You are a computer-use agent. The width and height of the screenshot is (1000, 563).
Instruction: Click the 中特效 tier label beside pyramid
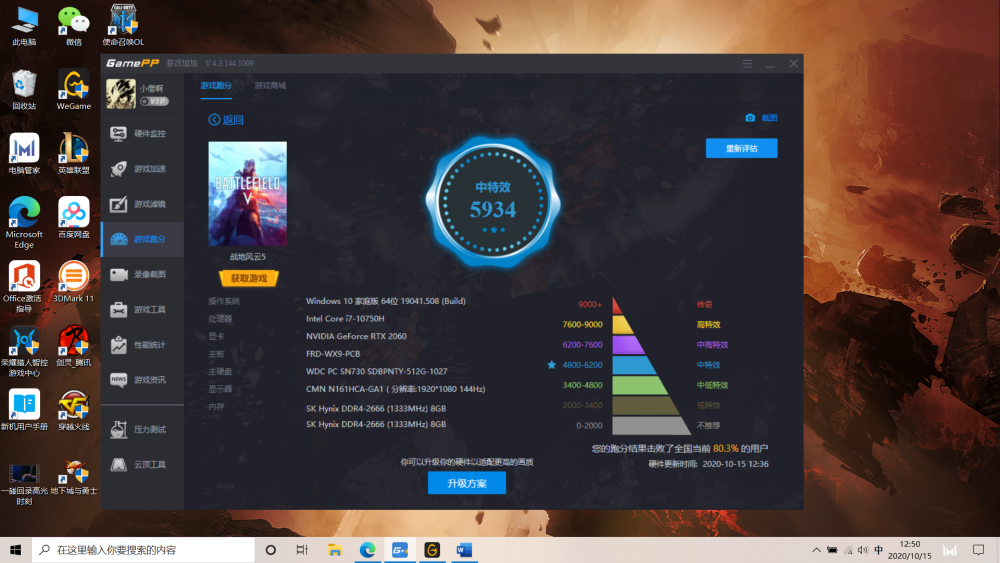click(709, 365)
